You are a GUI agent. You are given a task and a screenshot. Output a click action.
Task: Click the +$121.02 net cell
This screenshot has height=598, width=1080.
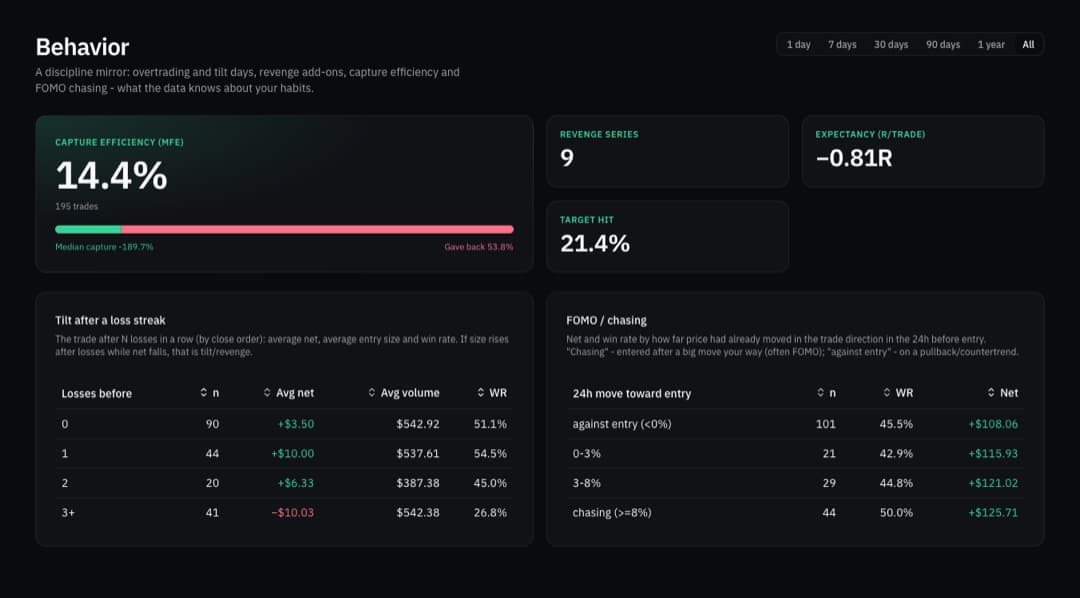pos(993,483)
